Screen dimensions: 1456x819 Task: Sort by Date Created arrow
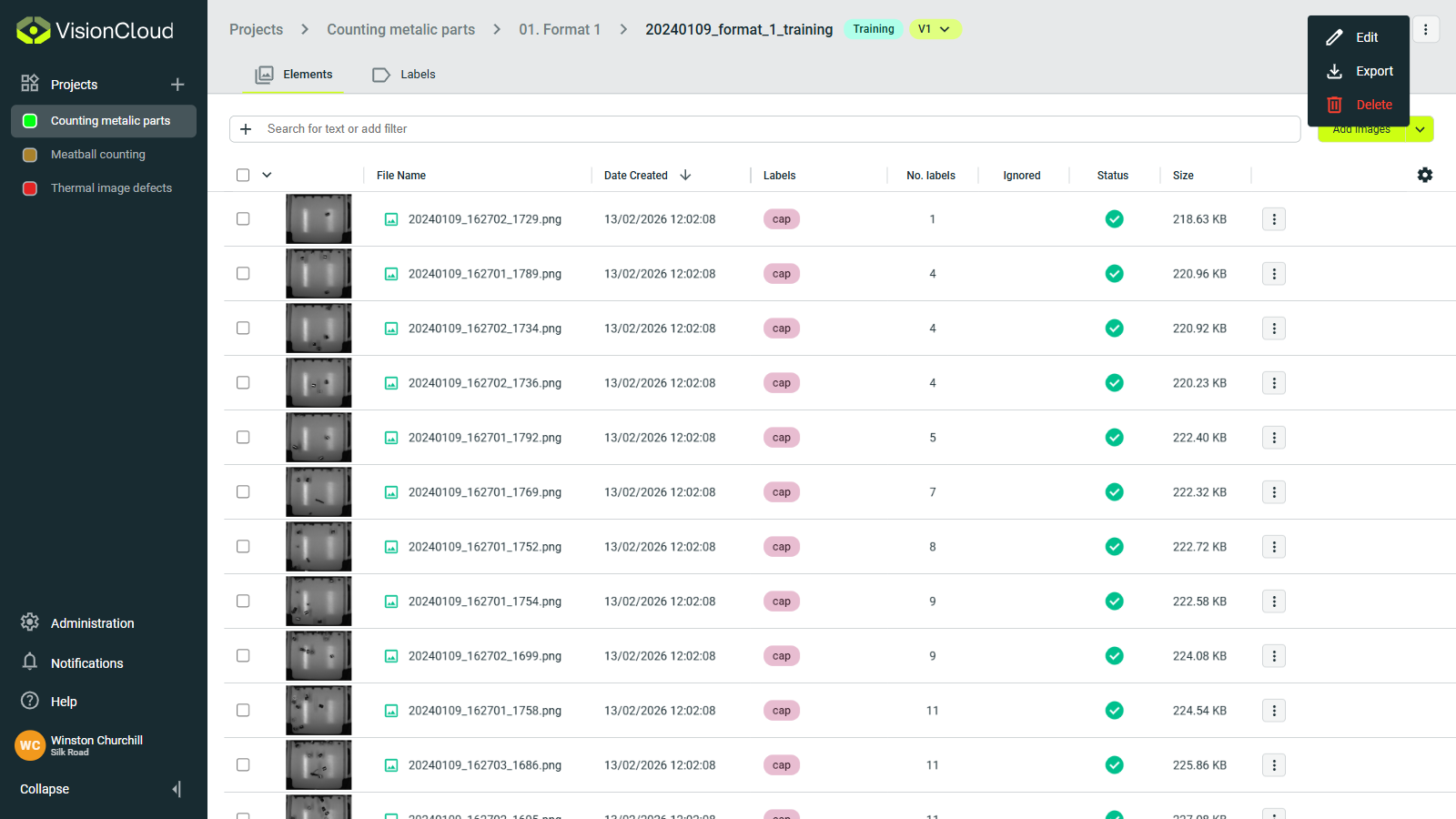click(x=685, y=175)
